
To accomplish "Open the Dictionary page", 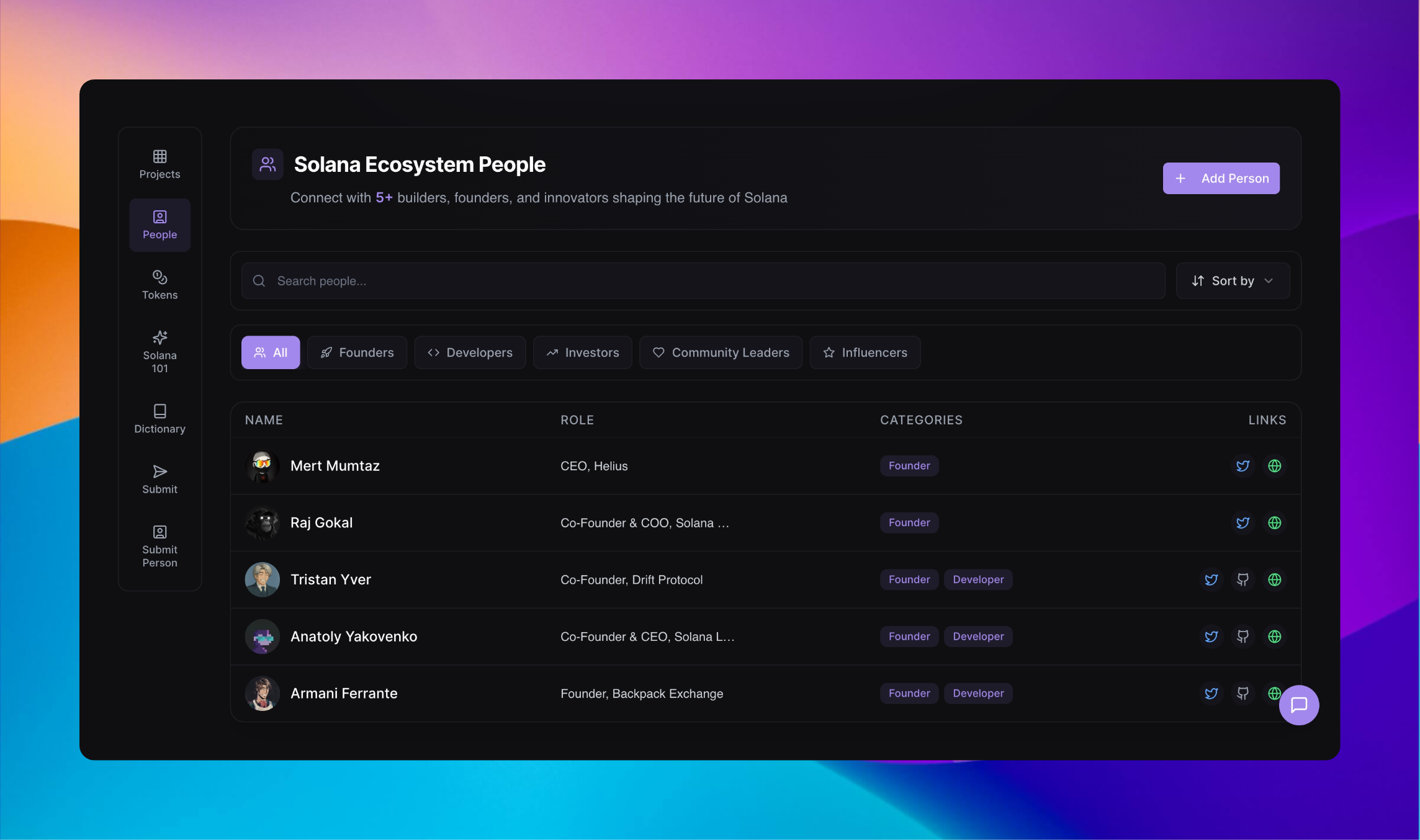I will [160, 419].
